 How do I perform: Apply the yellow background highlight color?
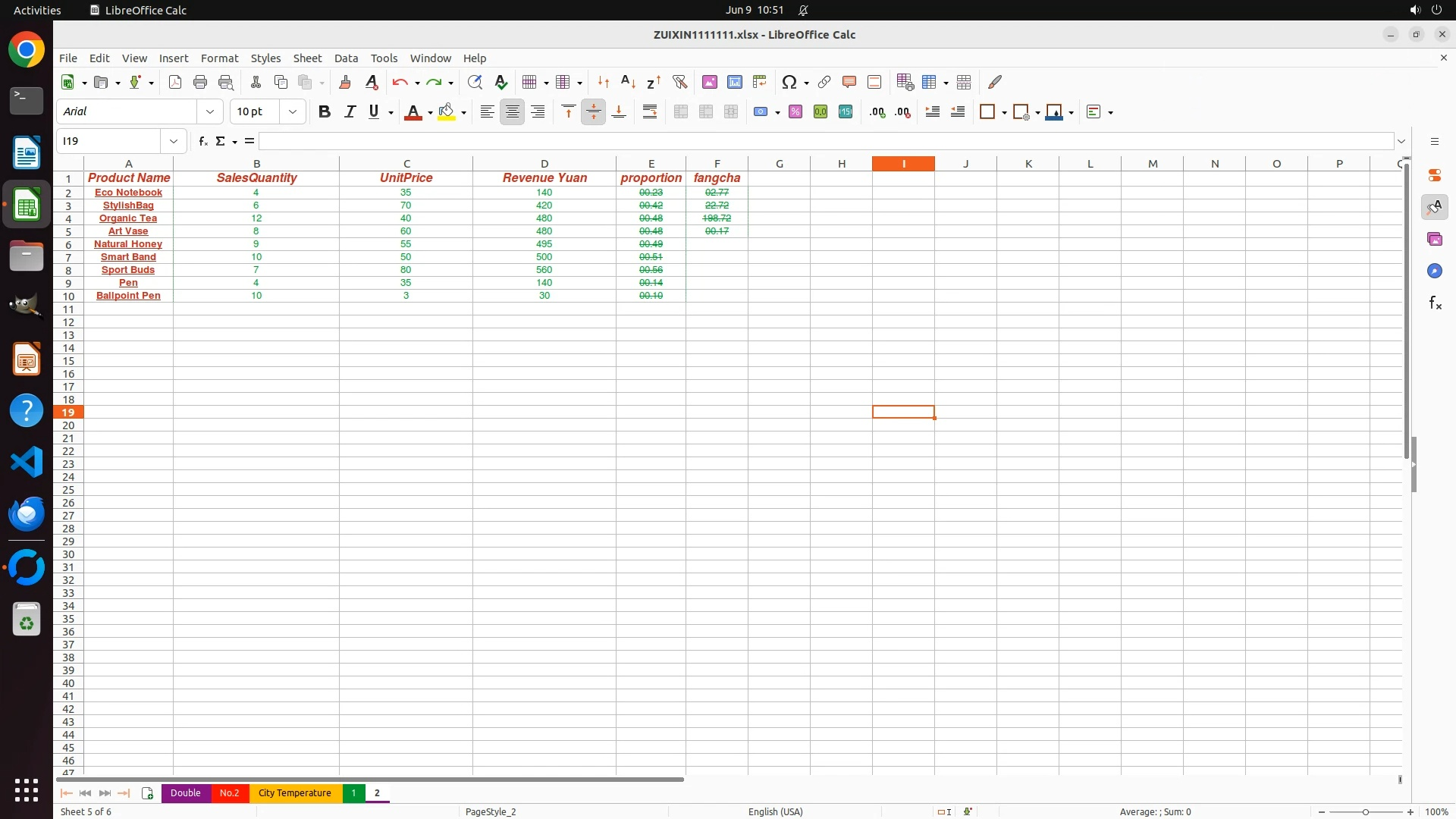click(447, 111)
